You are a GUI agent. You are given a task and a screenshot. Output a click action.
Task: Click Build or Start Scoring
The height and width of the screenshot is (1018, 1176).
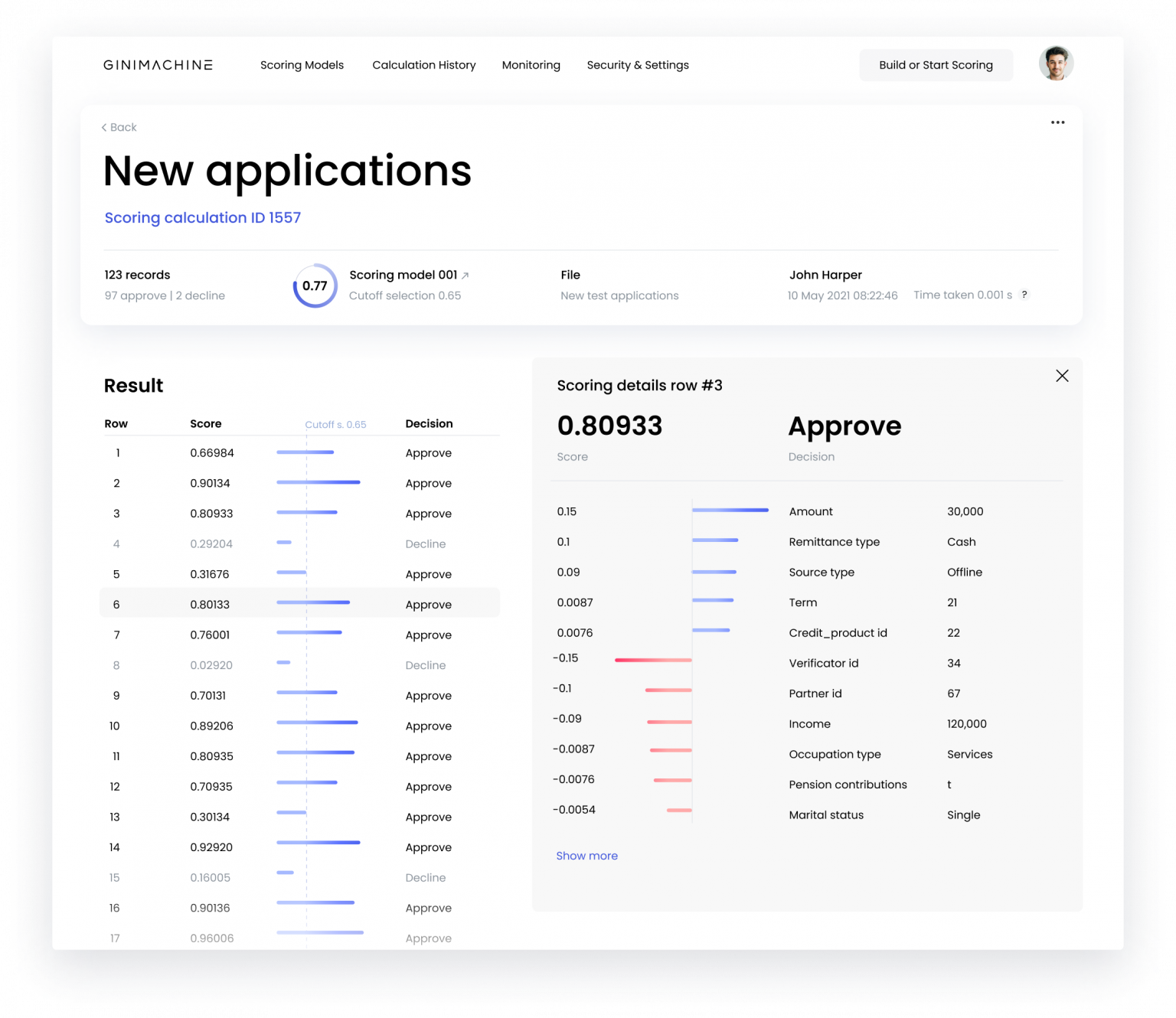pos(936,65)
